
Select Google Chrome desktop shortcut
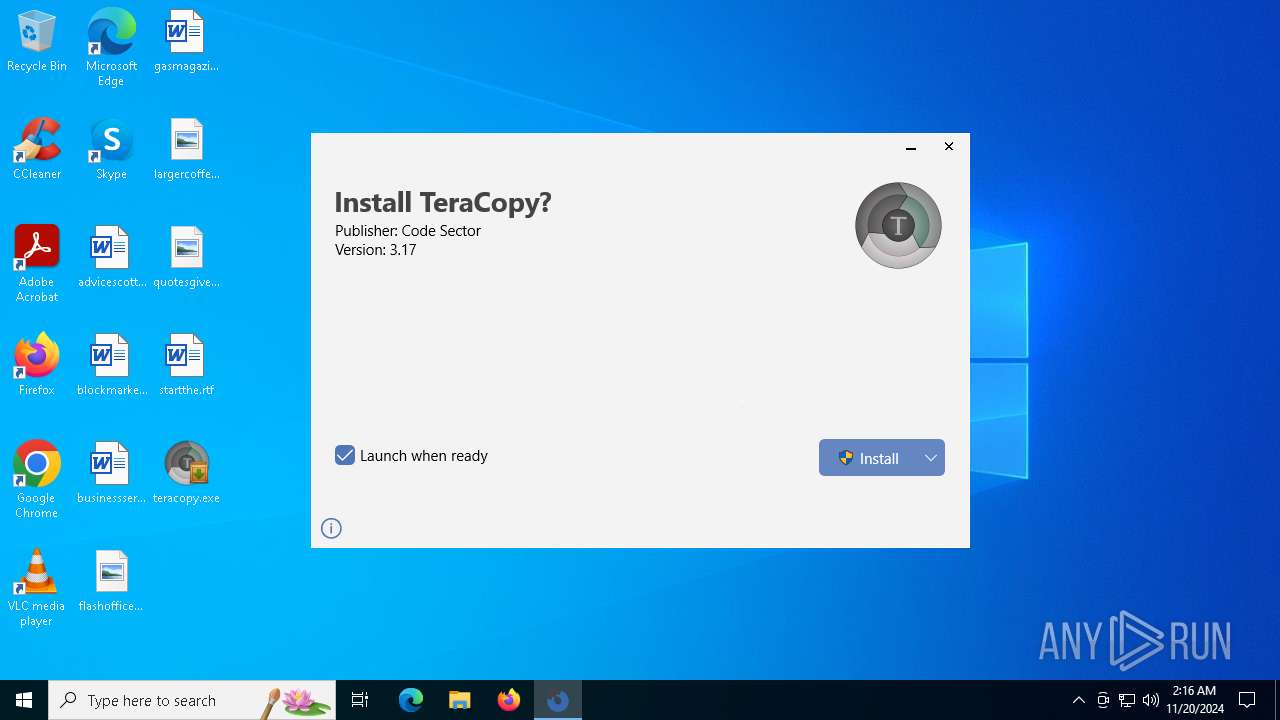(37, 480)
